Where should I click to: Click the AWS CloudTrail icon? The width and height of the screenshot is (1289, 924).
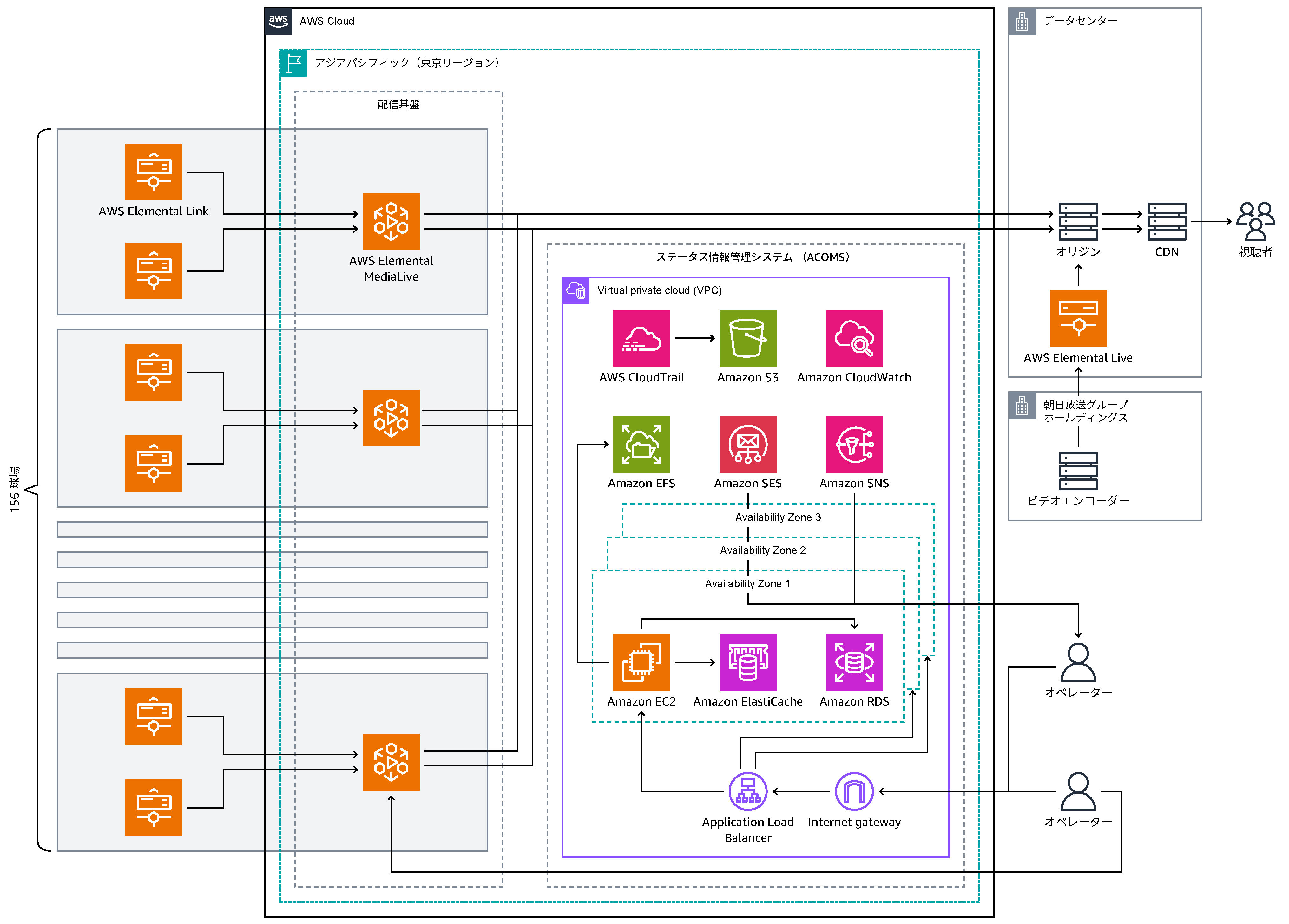tap(641, 338)
